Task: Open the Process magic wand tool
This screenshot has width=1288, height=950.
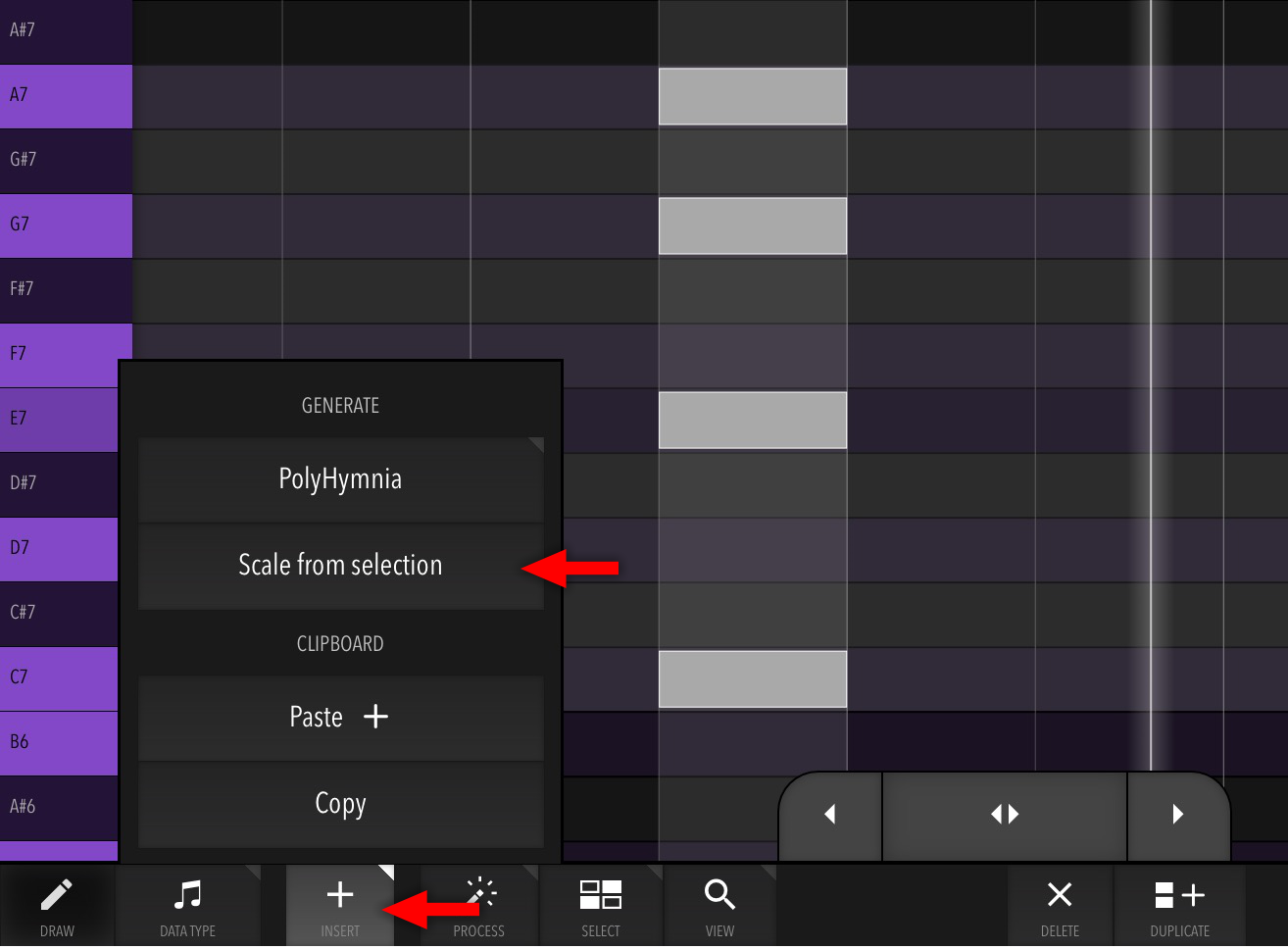Action: pyautogui.click(x=479, y=906)
